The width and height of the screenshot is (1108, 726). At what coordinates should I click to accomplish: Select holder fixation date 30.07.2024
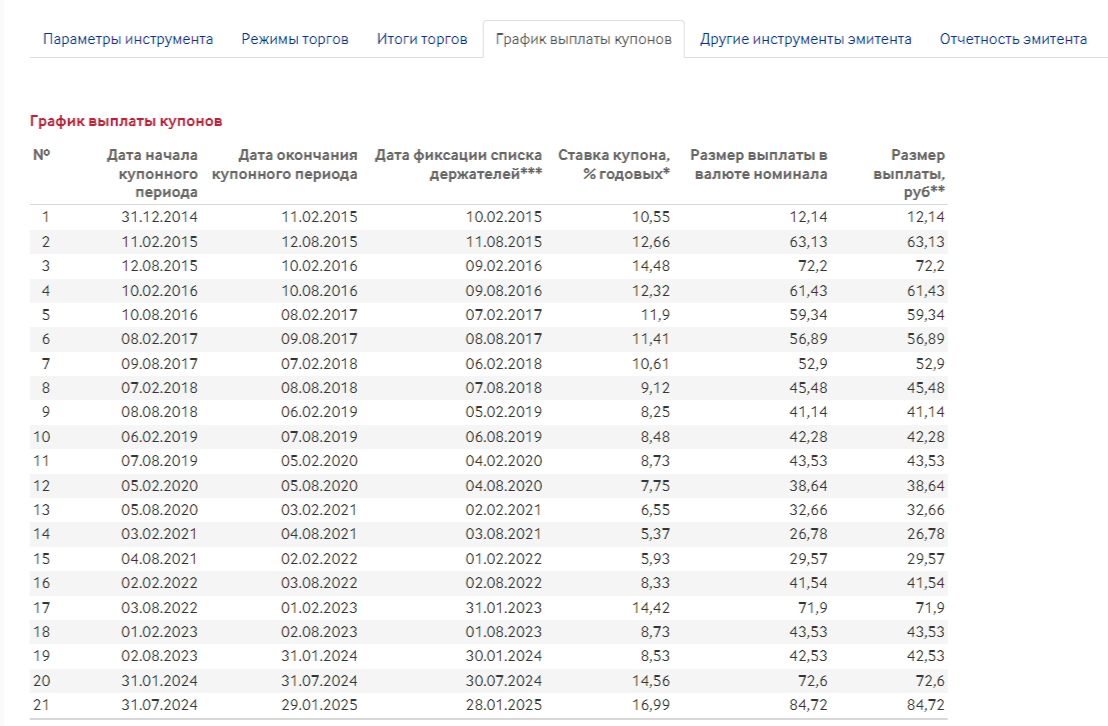click(x=503, y=681)
